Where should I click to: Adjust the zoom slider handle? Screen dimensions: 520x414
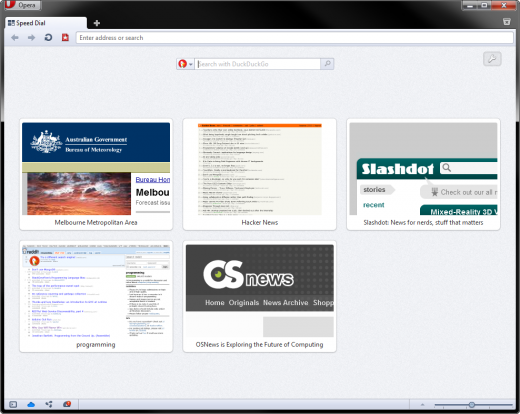[x=472, y=405]
